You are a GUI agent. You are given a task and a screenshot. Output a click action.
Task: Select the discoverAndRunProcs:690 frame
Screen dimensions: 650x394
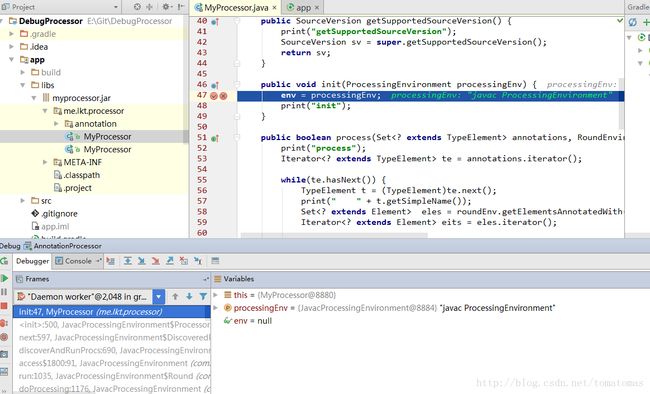click(x=112, y=350)
